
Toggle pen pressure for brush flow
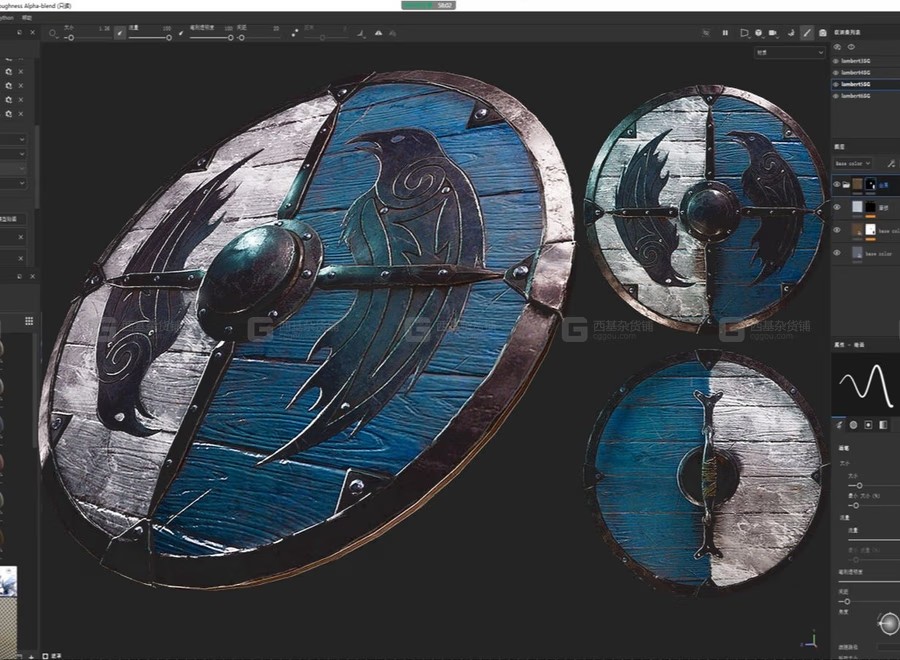point(181,33)
